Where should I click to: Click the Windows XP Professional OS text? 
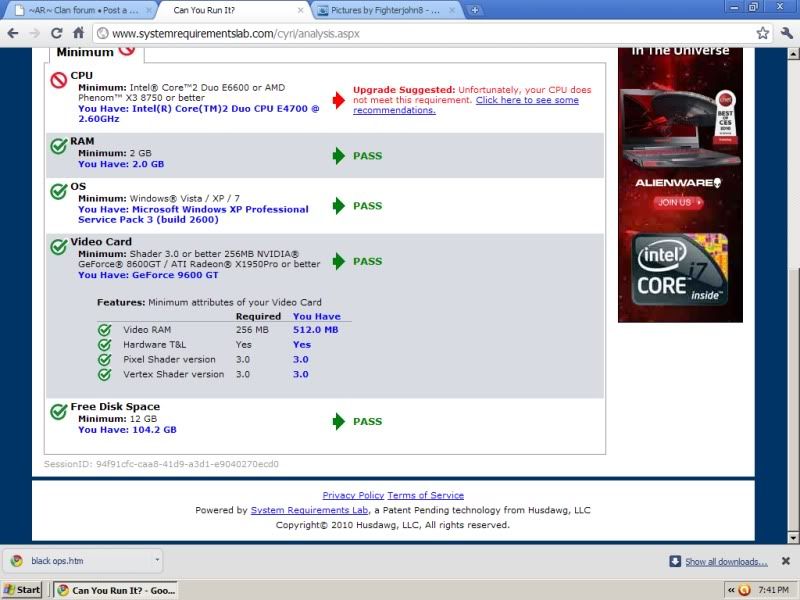tap(193, 214)
